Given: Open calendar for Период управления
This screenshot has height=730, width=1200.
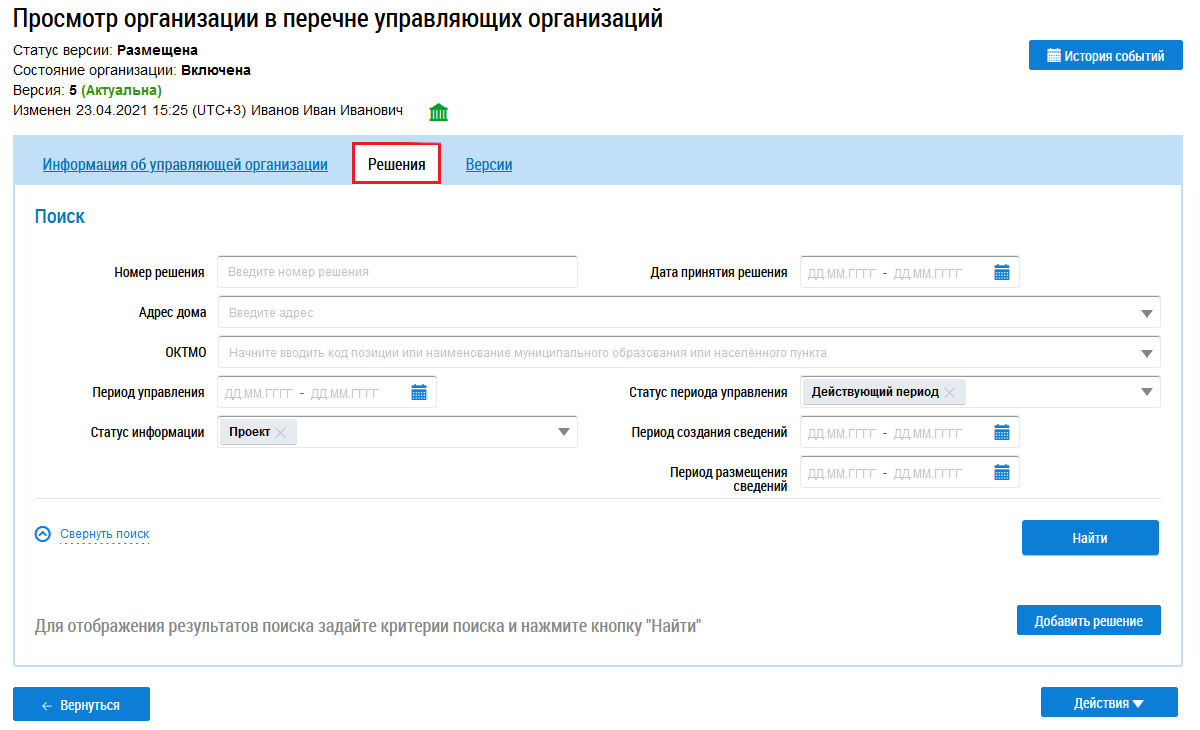Looking at the screenshot, I should click(x=419, y=393).
